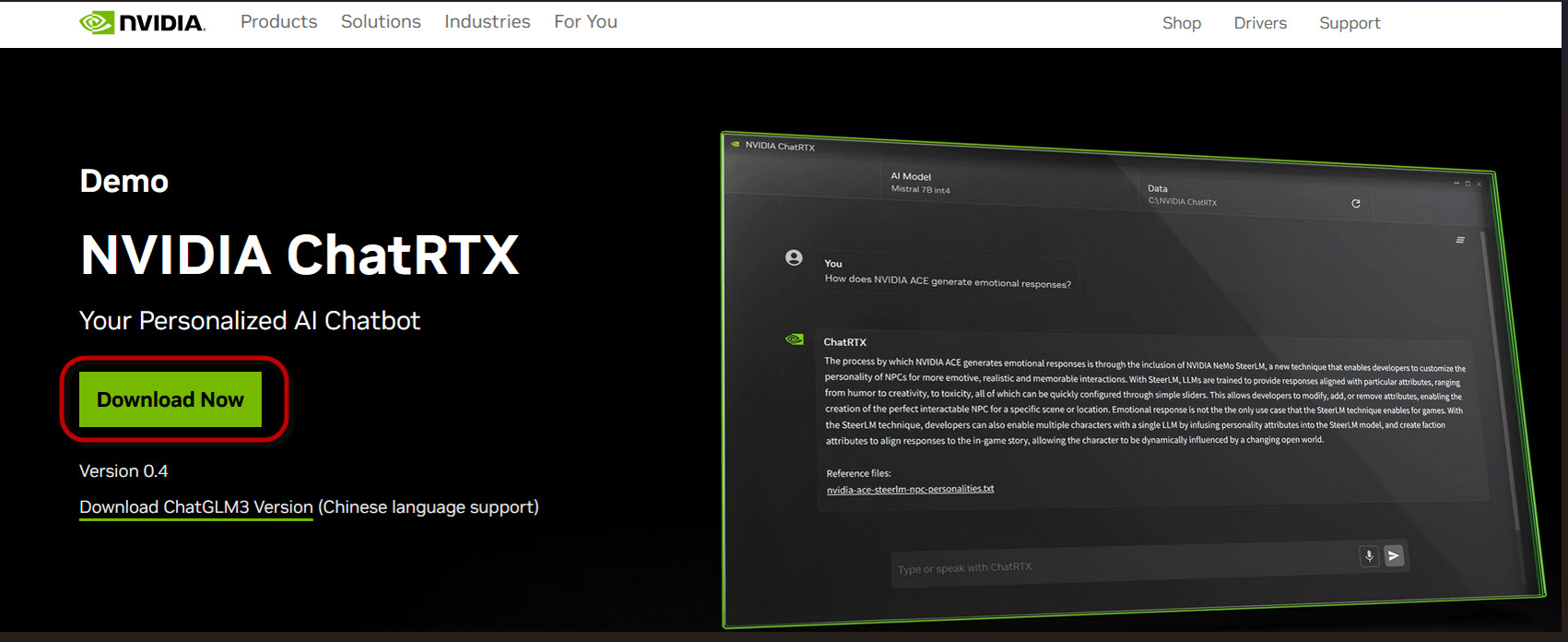Go to the Shop page

coord(1182,23)
